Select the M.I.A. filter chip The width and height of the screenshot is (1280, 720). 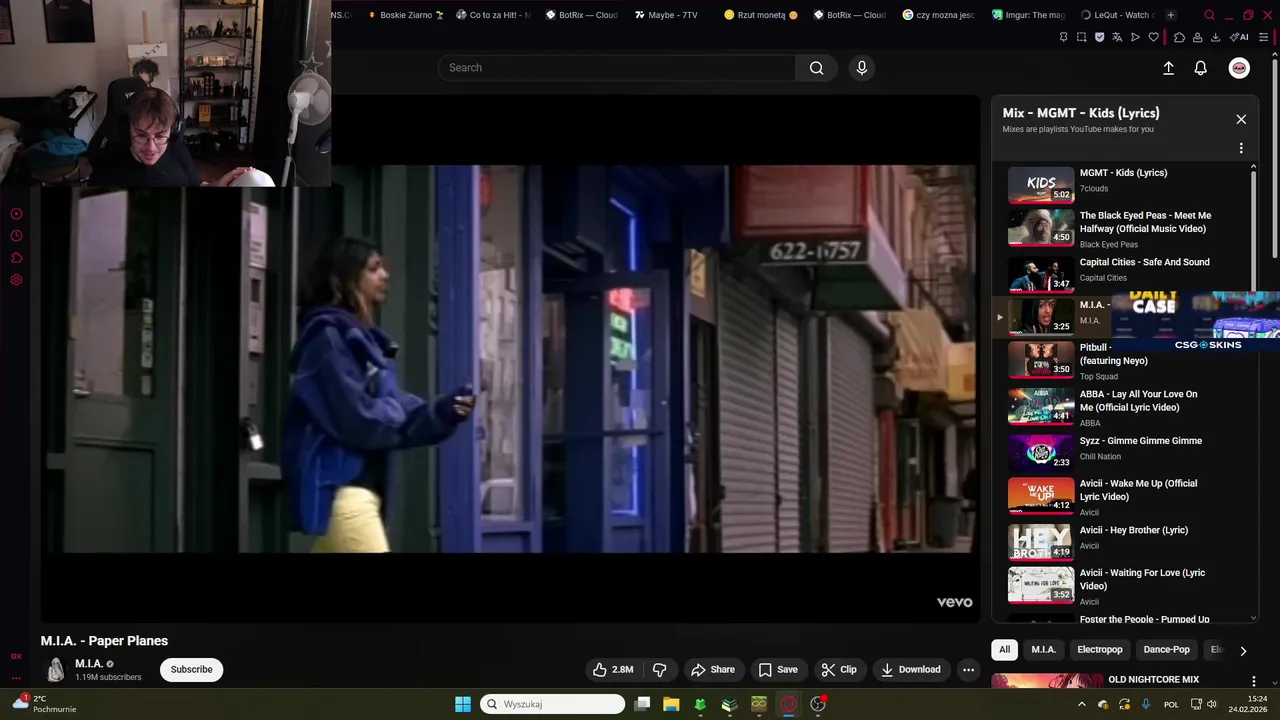coord(1043,650)
